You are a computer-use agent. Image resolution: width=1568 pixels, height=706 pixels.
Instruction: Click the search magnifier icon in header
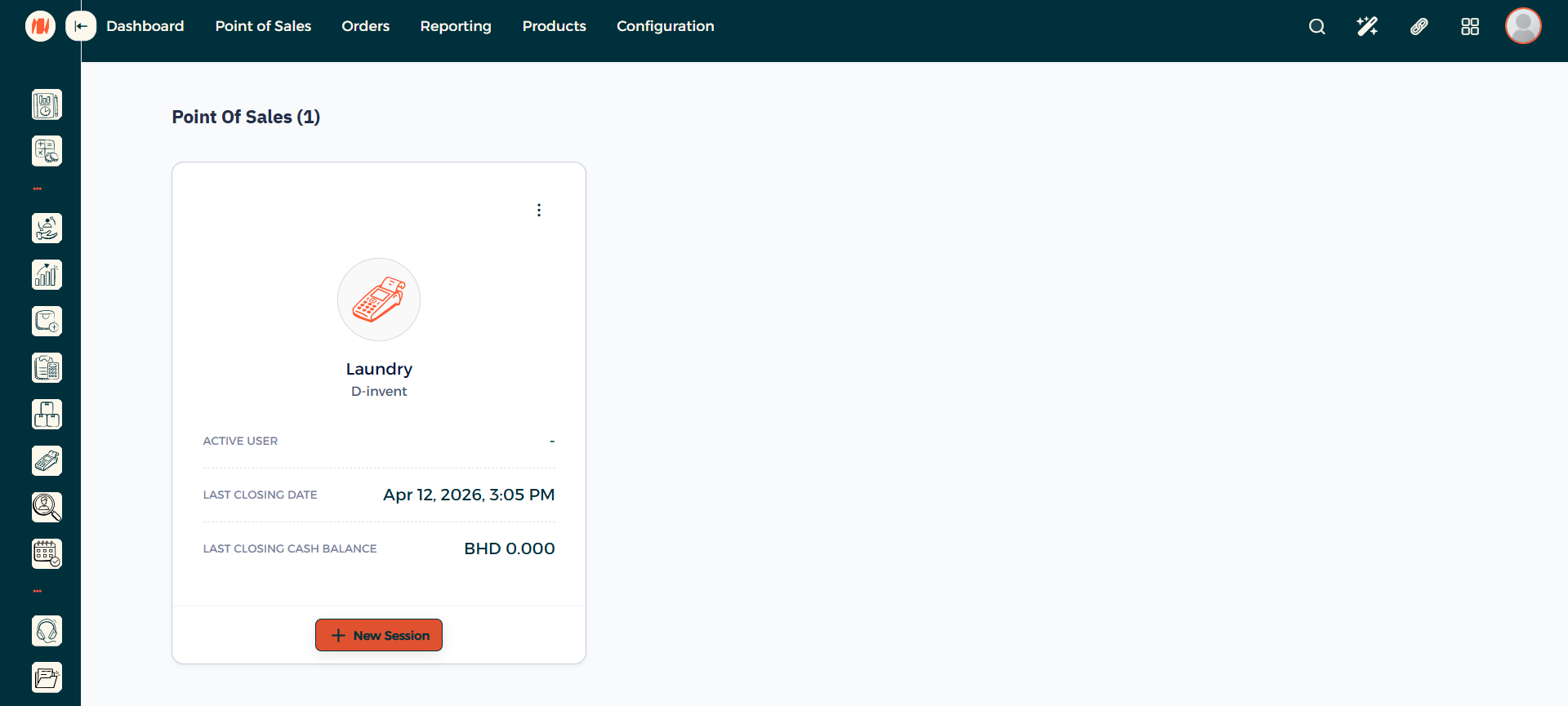[x=1316, y=27]
